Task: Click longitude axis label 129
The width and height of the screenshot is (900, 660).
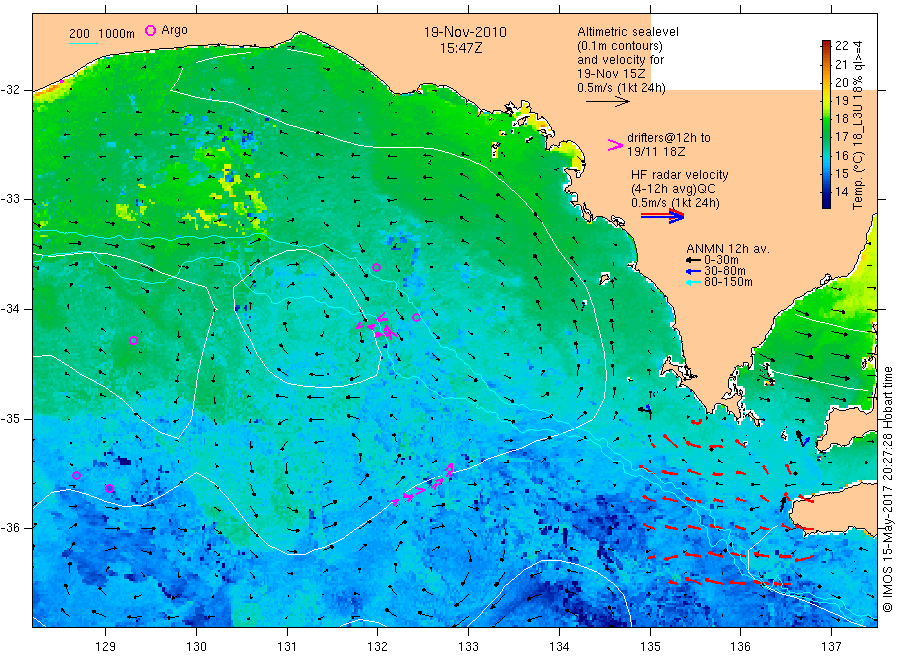Action: (106, 647)
